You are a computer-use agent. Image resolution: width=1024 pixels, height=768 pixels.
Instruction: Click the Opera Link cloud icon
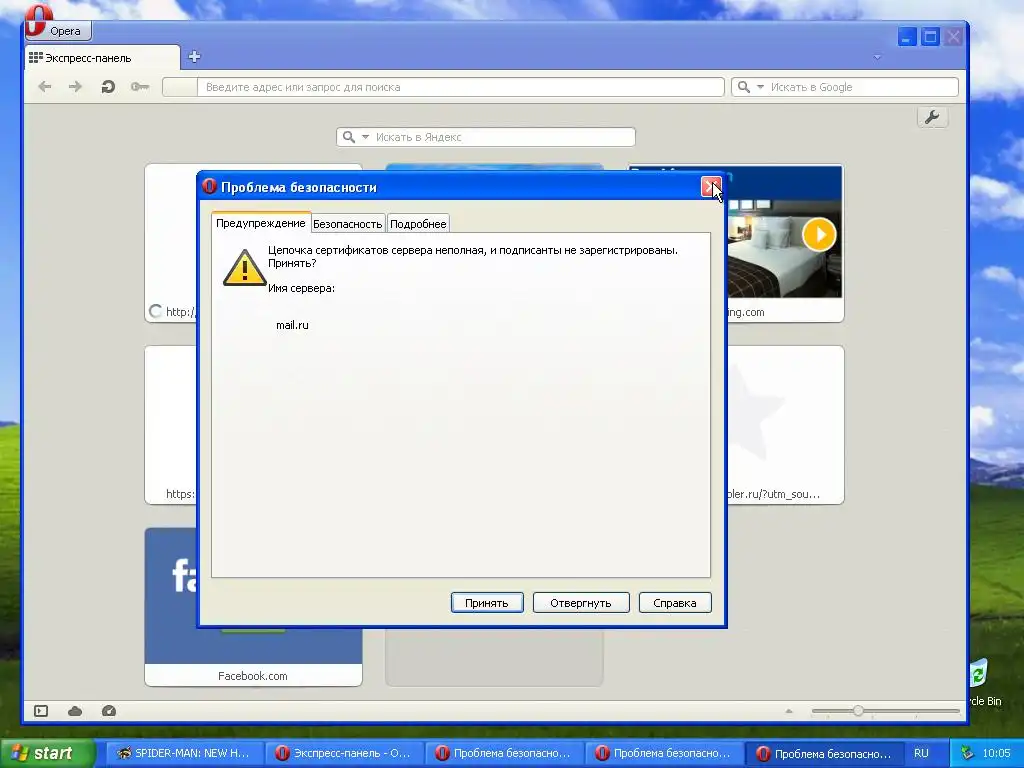pos(75,711)
